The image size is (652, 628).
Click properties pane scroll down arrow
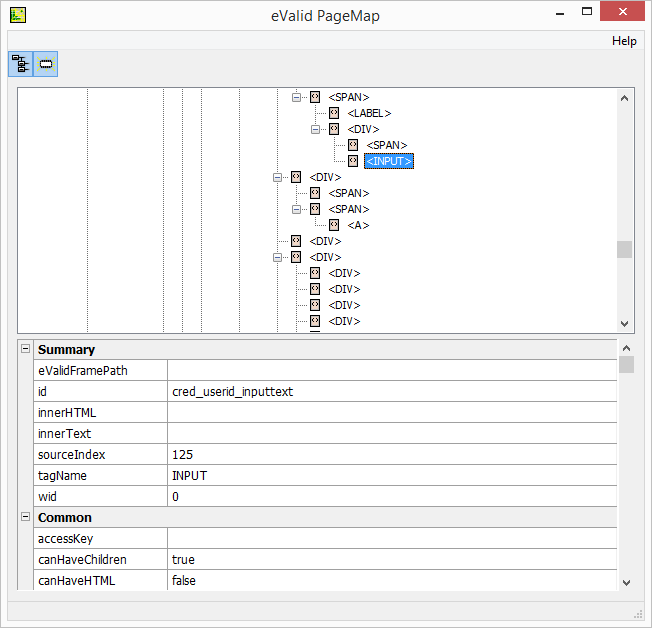(x=626, y=583)
